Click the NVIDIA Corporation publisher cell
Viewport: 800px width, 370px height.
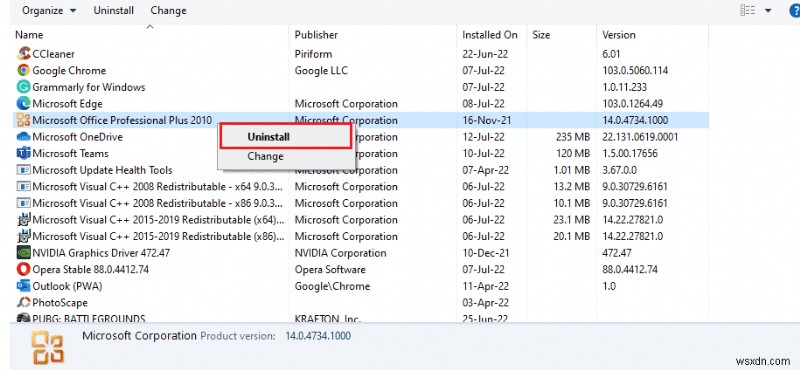(x=340, y=253)
